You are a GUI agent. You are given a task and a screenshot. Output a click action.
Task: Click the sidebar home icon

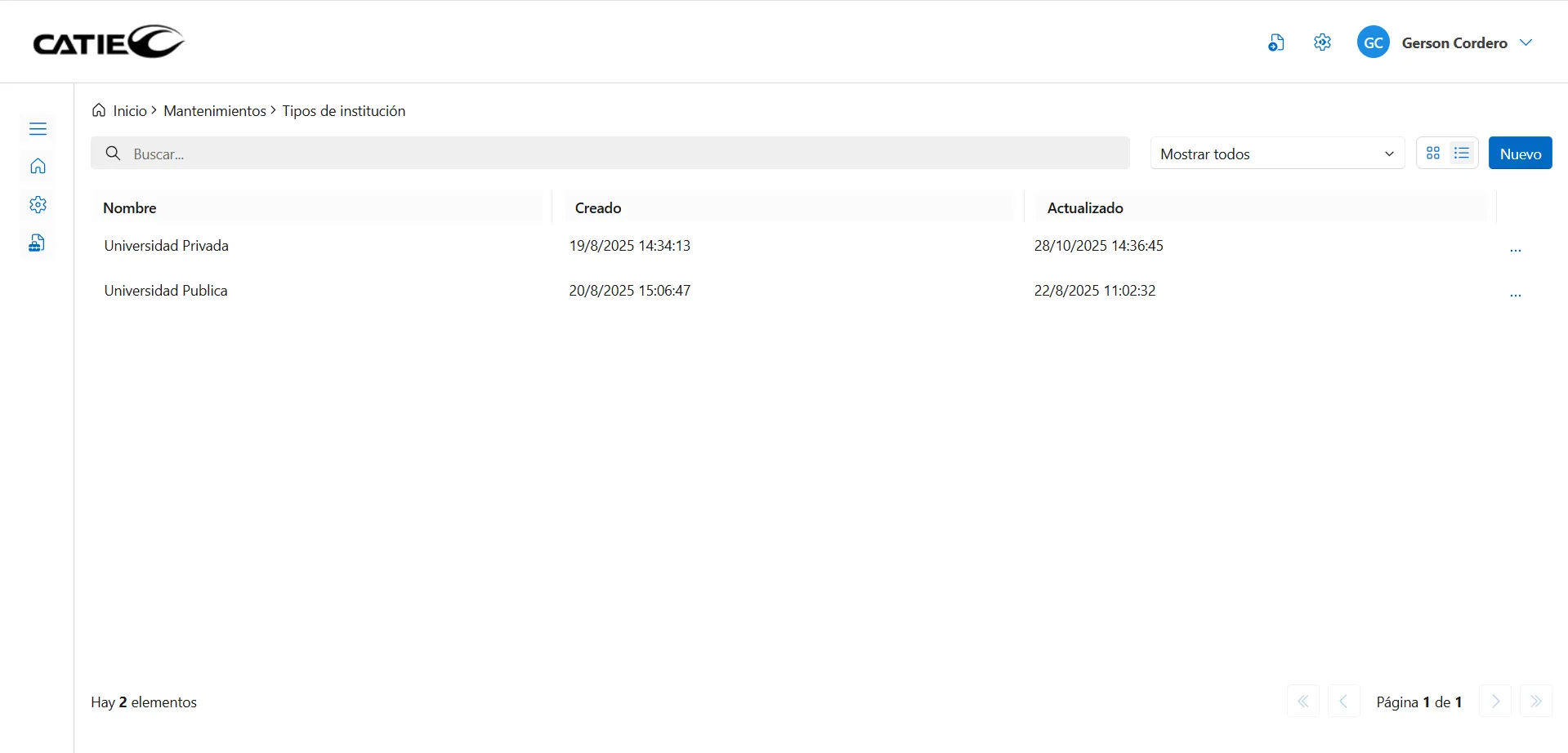coord(38,167)
